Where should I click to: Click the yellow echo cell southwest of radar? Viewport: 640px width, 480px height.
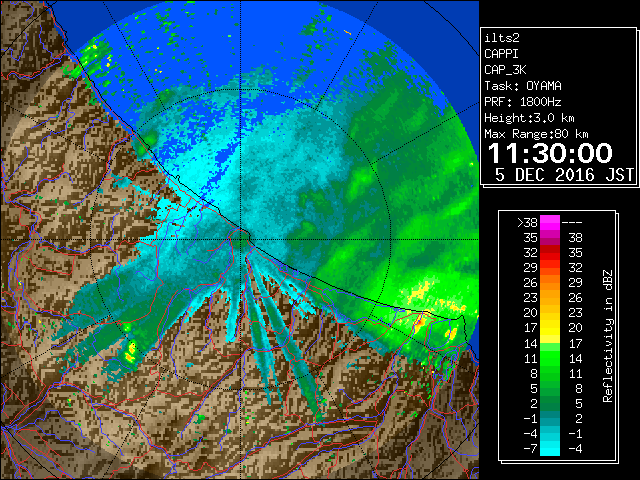point(131,353)
